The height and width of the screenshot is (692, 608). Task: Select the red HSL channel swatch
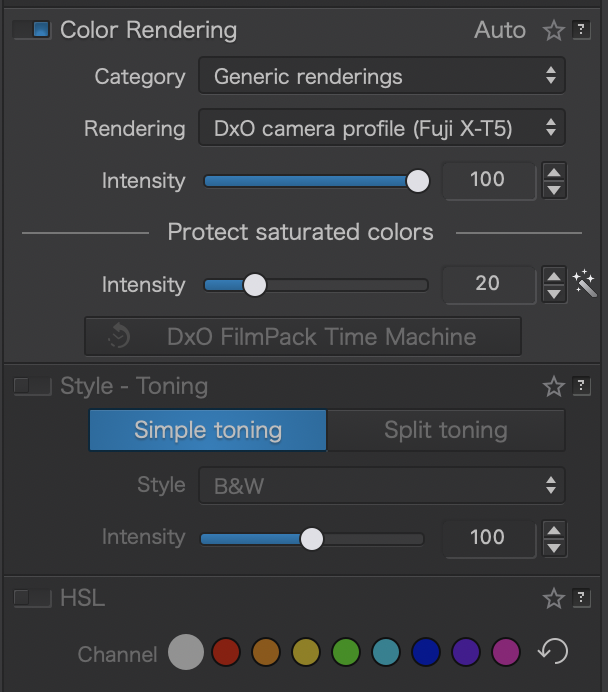pyautogui.click(x=226, y=654)
